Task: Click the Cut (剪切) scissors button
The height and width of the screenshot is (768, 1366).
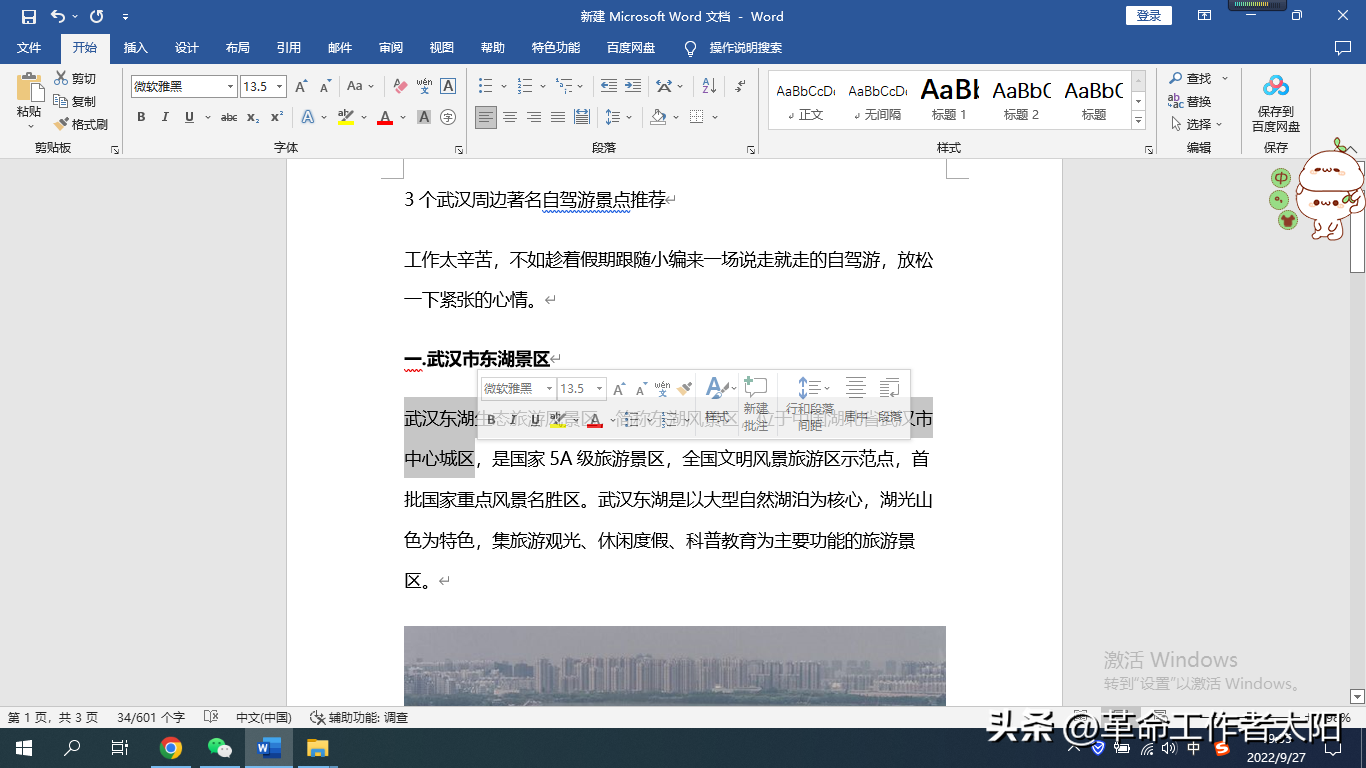Action: pyautogui.click(x=76, y=78)
